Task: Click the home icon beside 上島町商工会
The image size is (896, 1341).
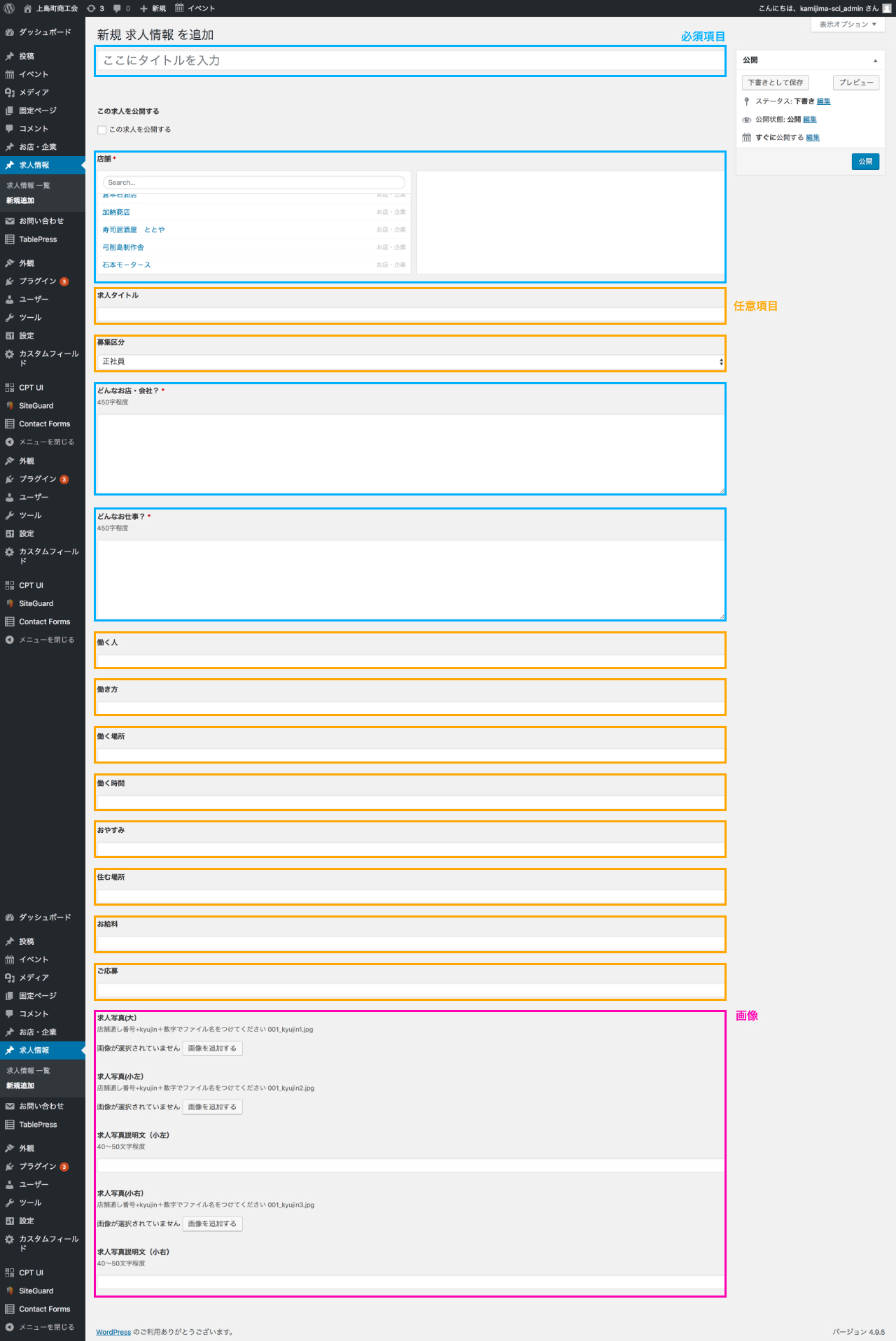Action: click(28, 8)
